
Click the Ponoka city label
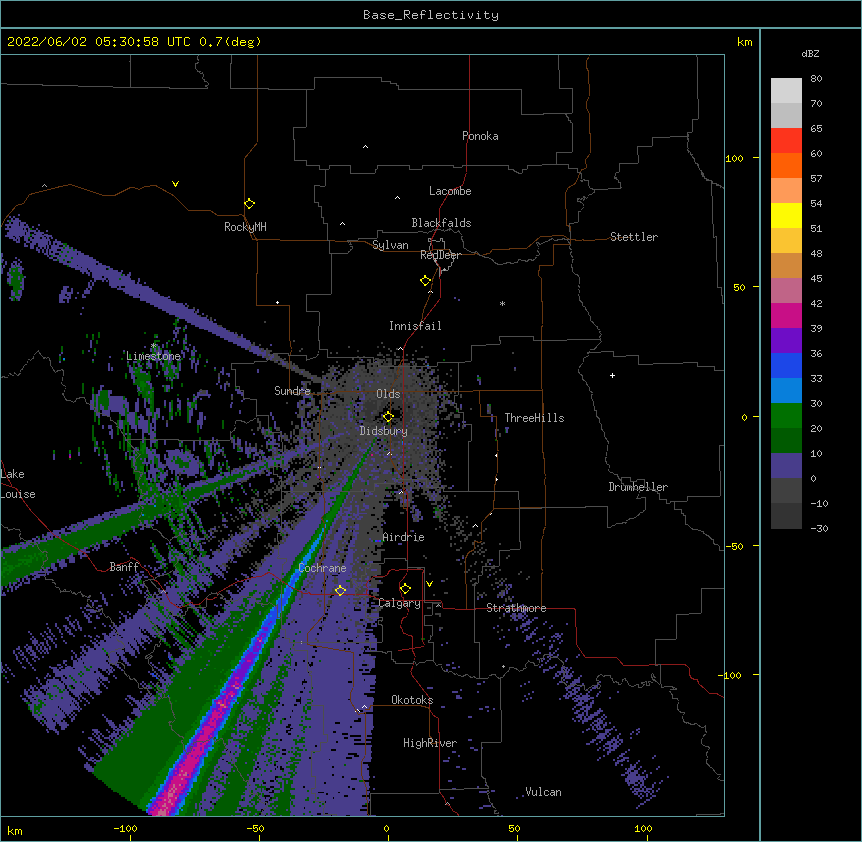point(480,136)
